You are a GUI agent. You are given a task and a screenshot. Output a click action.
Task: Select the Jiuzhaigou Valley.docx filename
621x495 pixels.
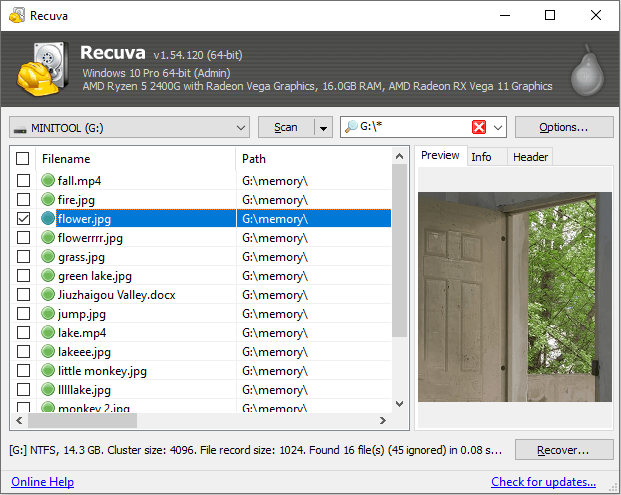click(x=116, y=295)
